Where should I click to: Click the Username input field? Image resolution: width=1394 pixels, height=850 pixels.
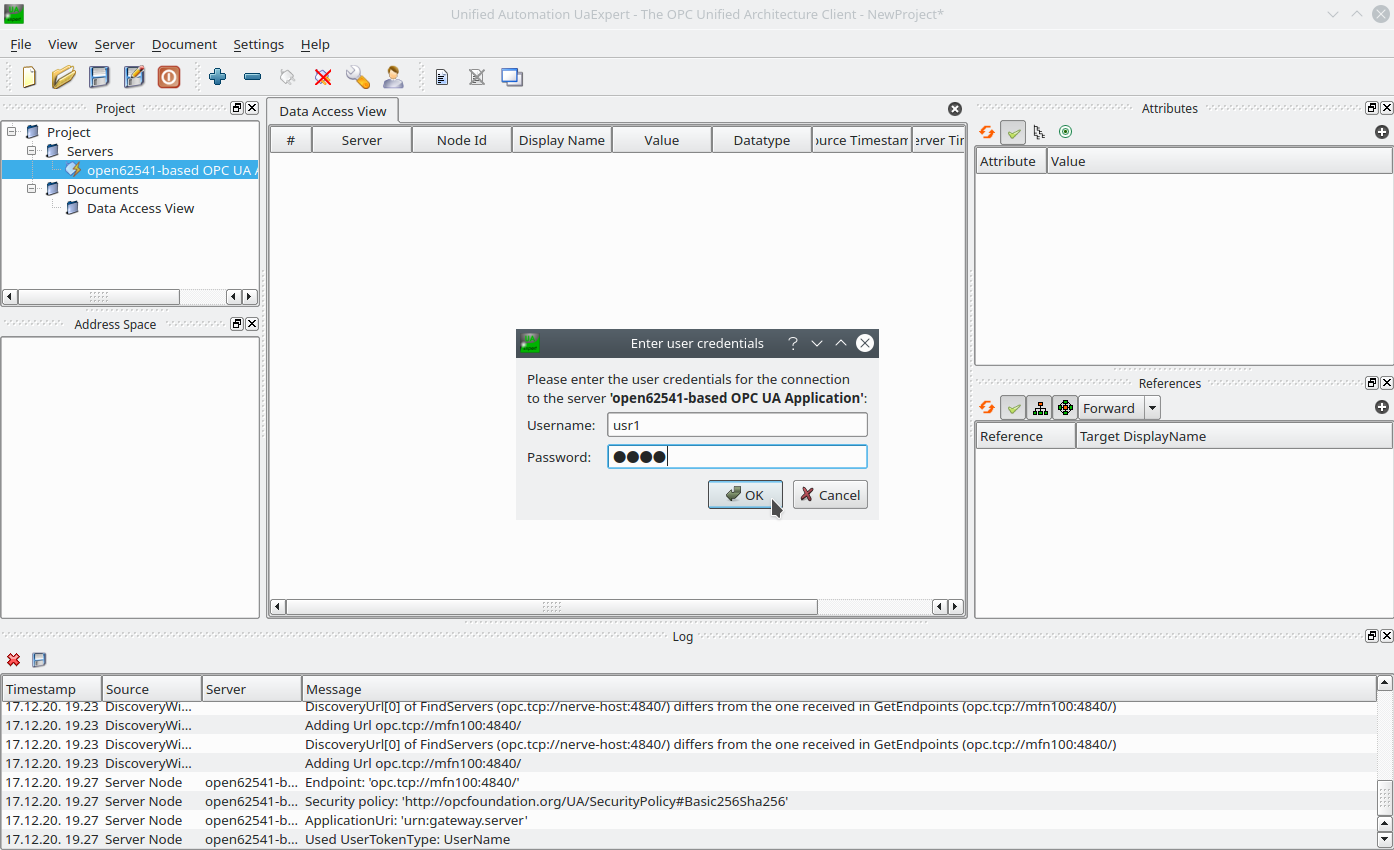pos(737,425)
